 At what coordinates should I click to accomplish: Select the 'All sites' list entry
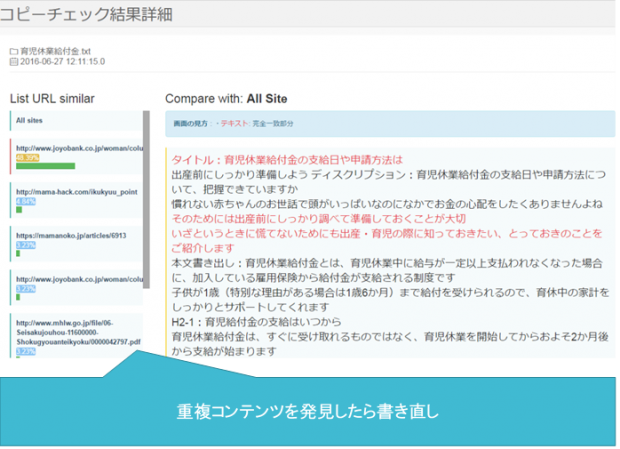click(x=28, y=120)
